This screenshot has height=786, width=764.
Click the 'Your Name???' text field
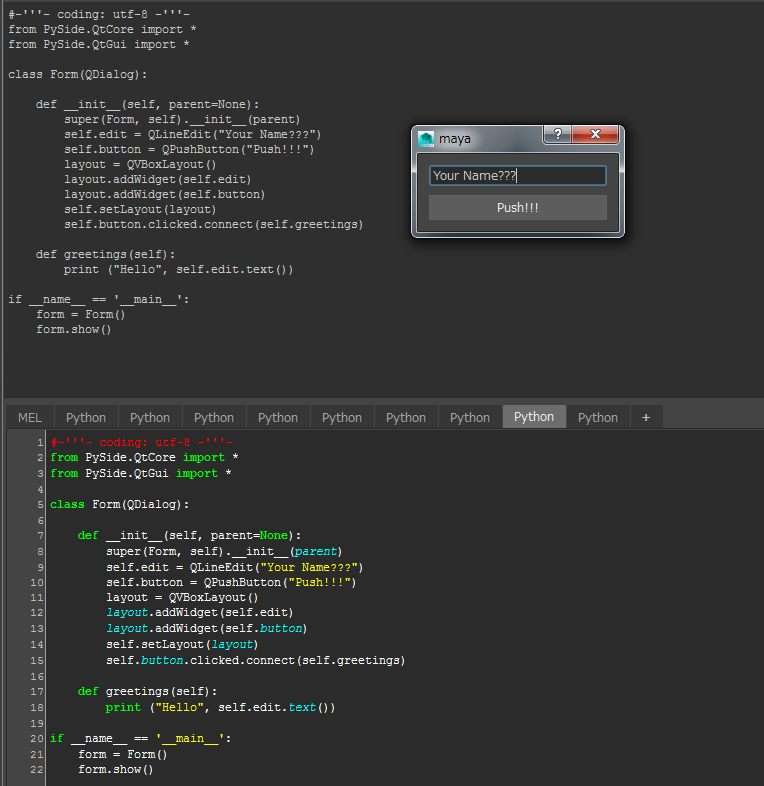[518, 175]
